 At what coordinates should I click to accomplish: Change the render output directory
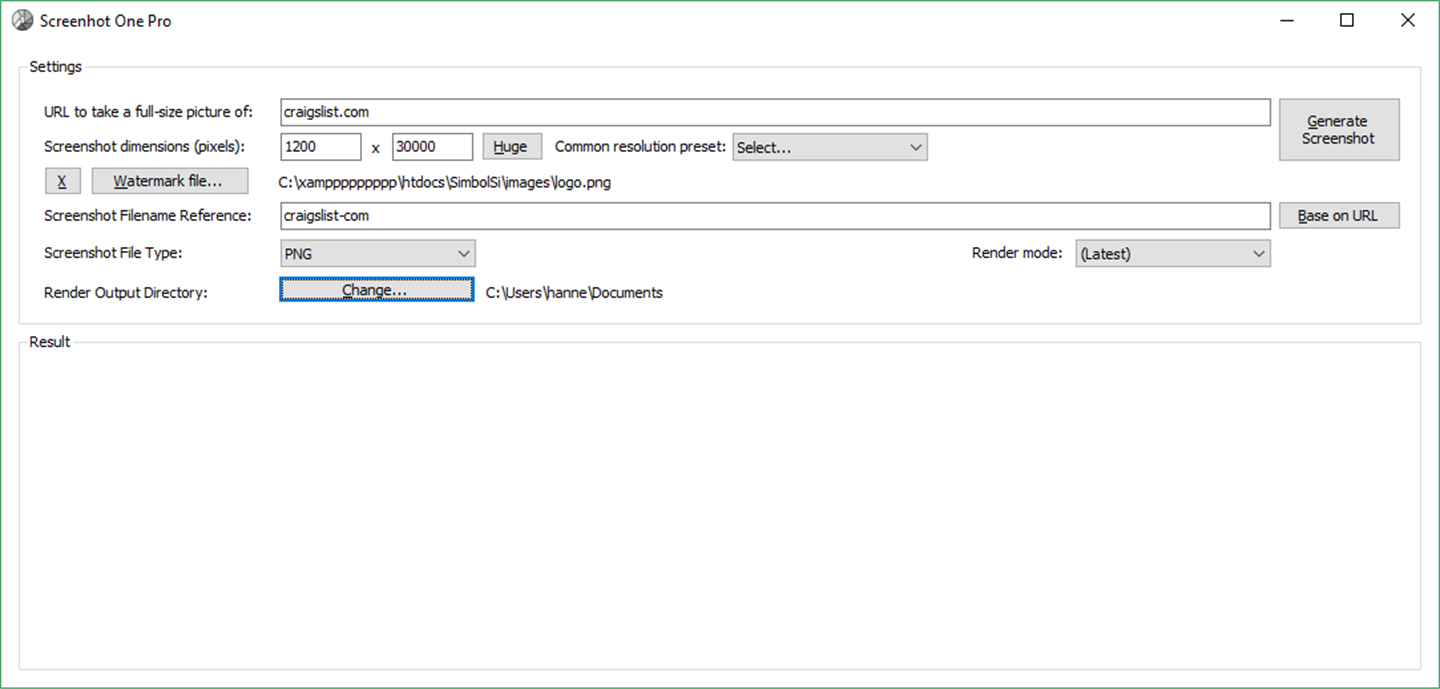(376, 290)
